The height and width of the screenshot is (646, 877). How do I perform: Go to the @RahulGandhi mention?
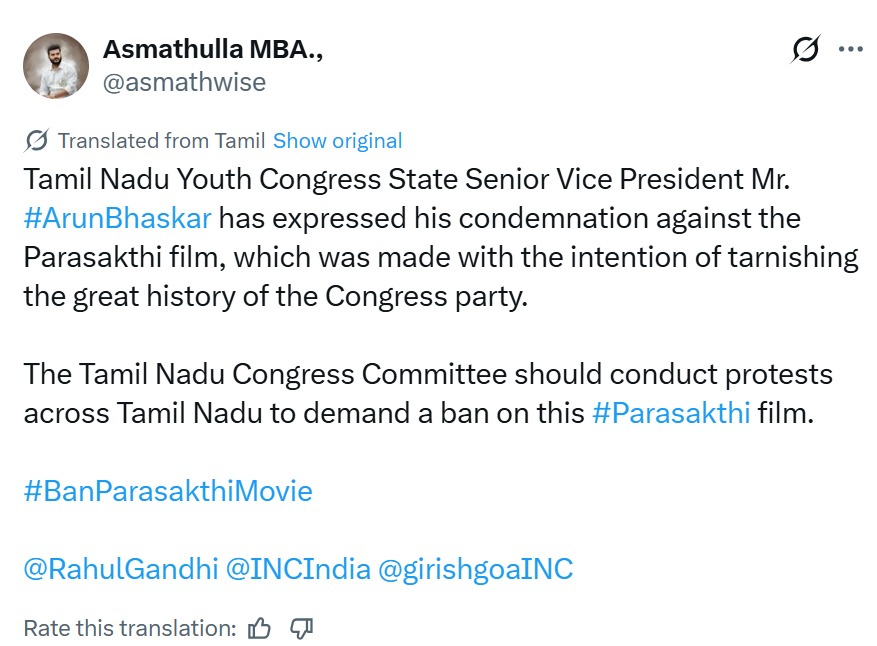coord(120,569)
